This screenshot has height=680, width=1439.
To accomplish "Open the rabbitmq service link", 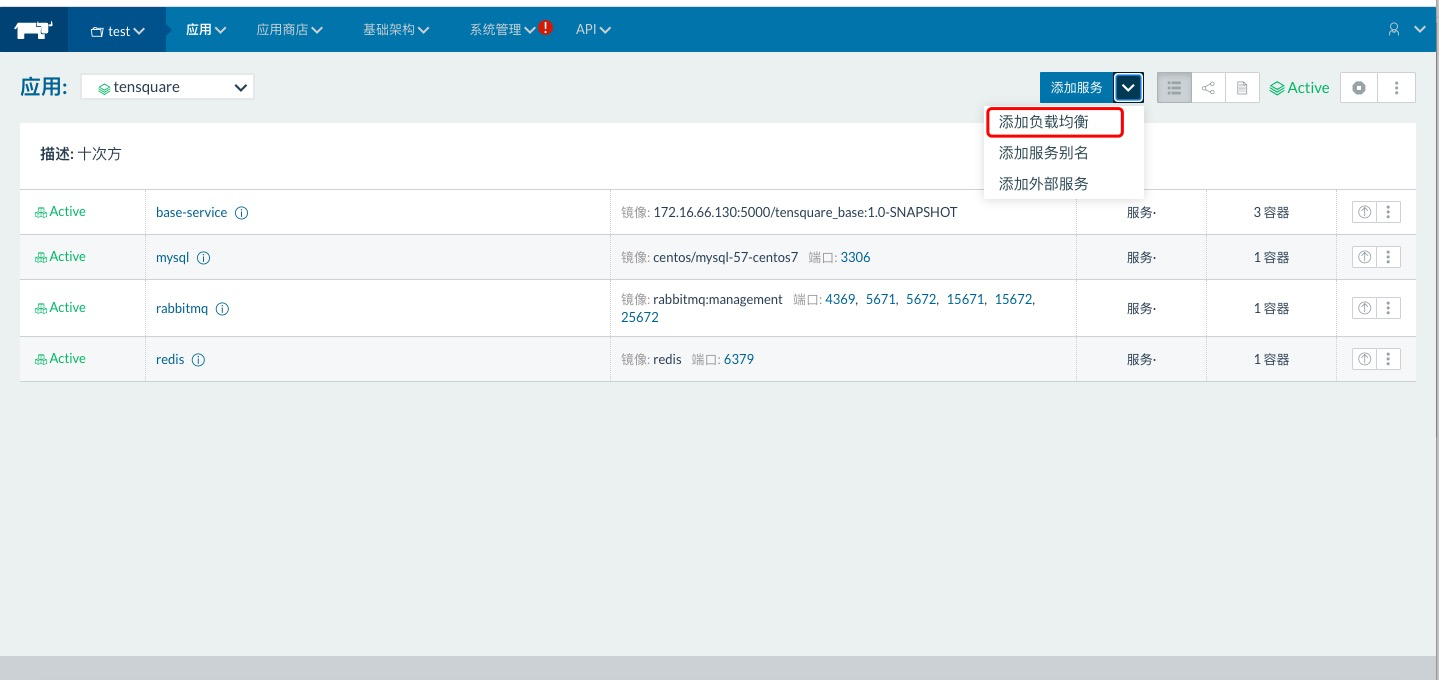I will [x=182, y=308].
